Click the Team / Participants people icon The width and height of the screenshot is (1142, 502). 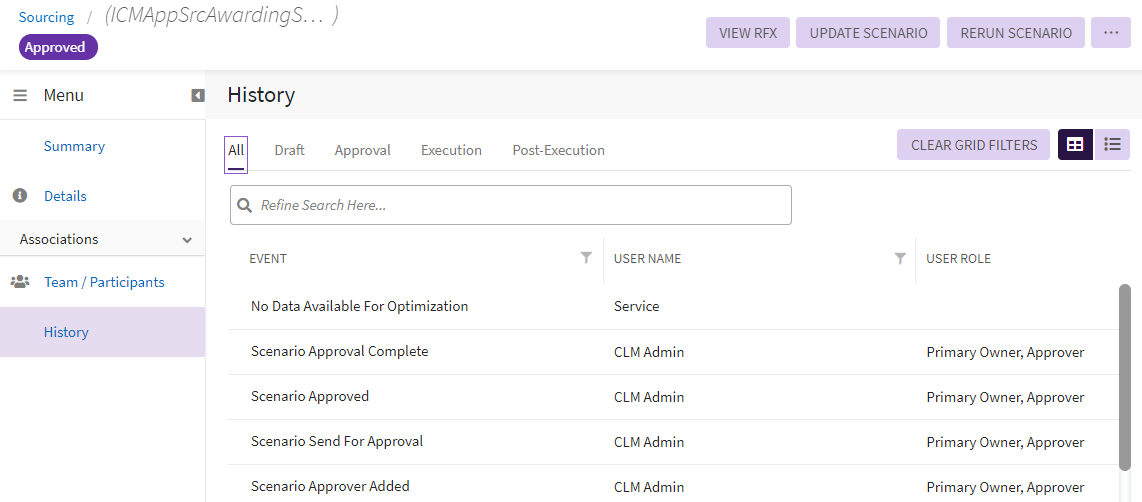[x=20, y=282]
